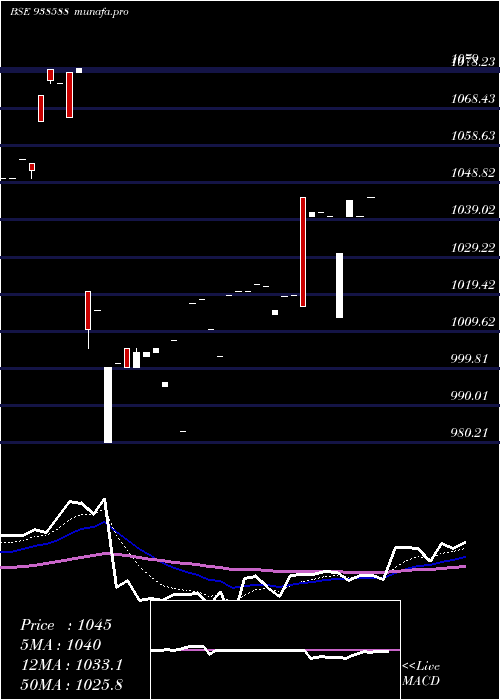Image resolution: width=500 pixels, height=700 pixels.
Task: Click the tall white candle dropping to 980.21
Action: (108, 405)
